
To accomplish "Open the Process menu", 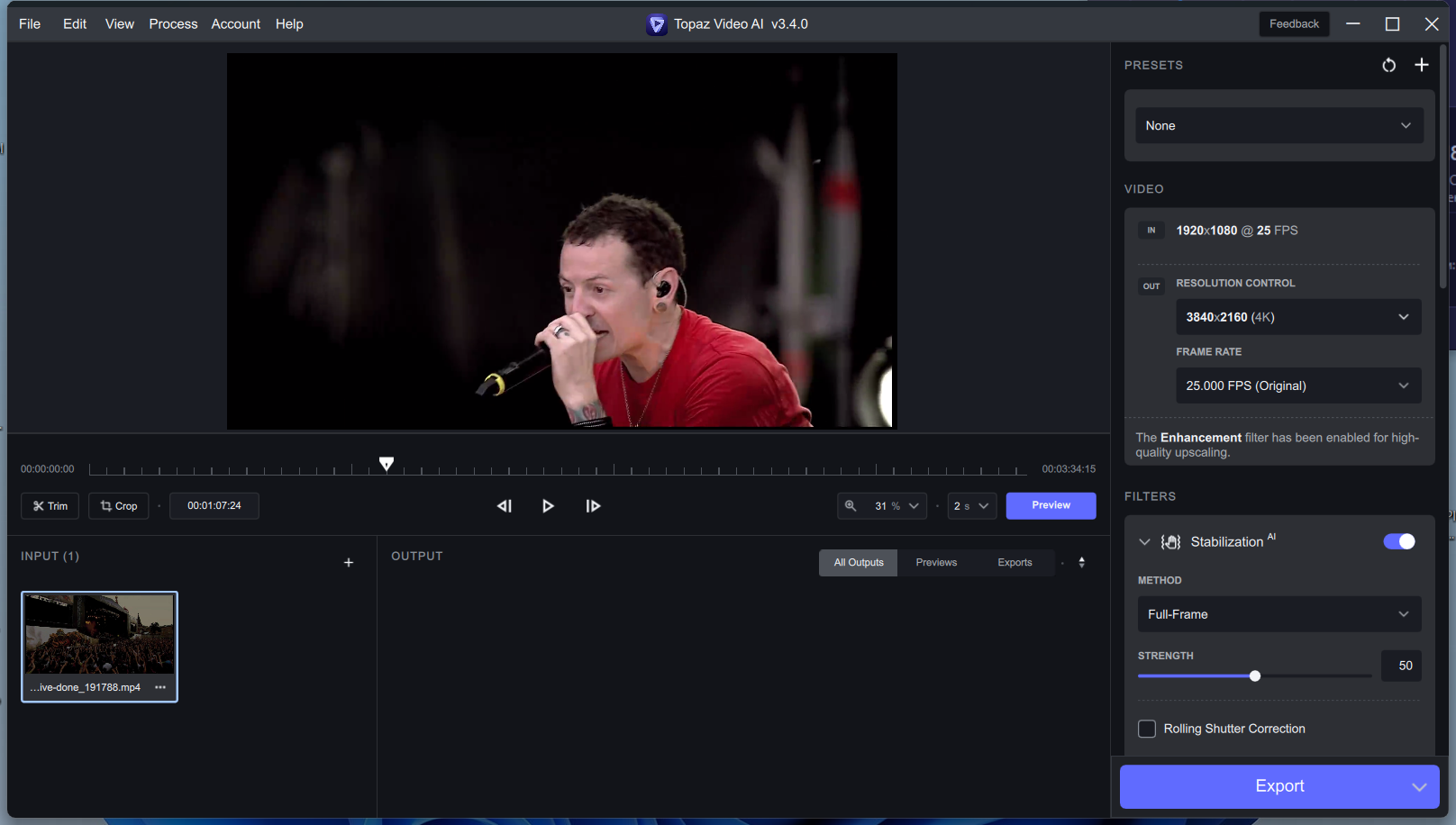I will tap(173, 24).
